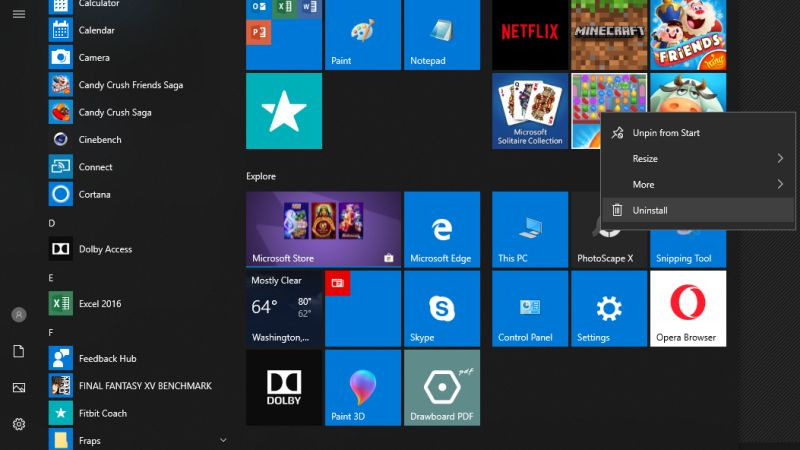Launch FINAL FANTASY XV BENCHMARK

coord(138,386)
